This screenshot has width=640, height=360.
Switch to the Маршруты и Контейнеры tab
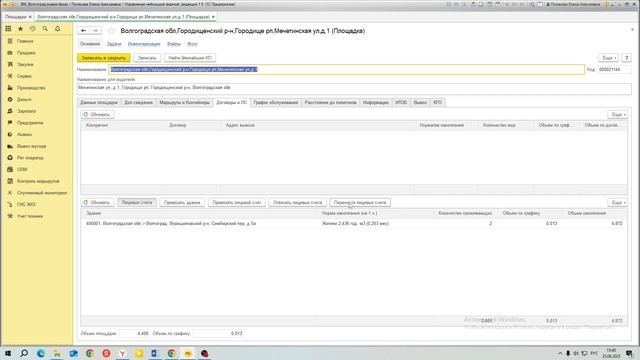tap(184, 102)
